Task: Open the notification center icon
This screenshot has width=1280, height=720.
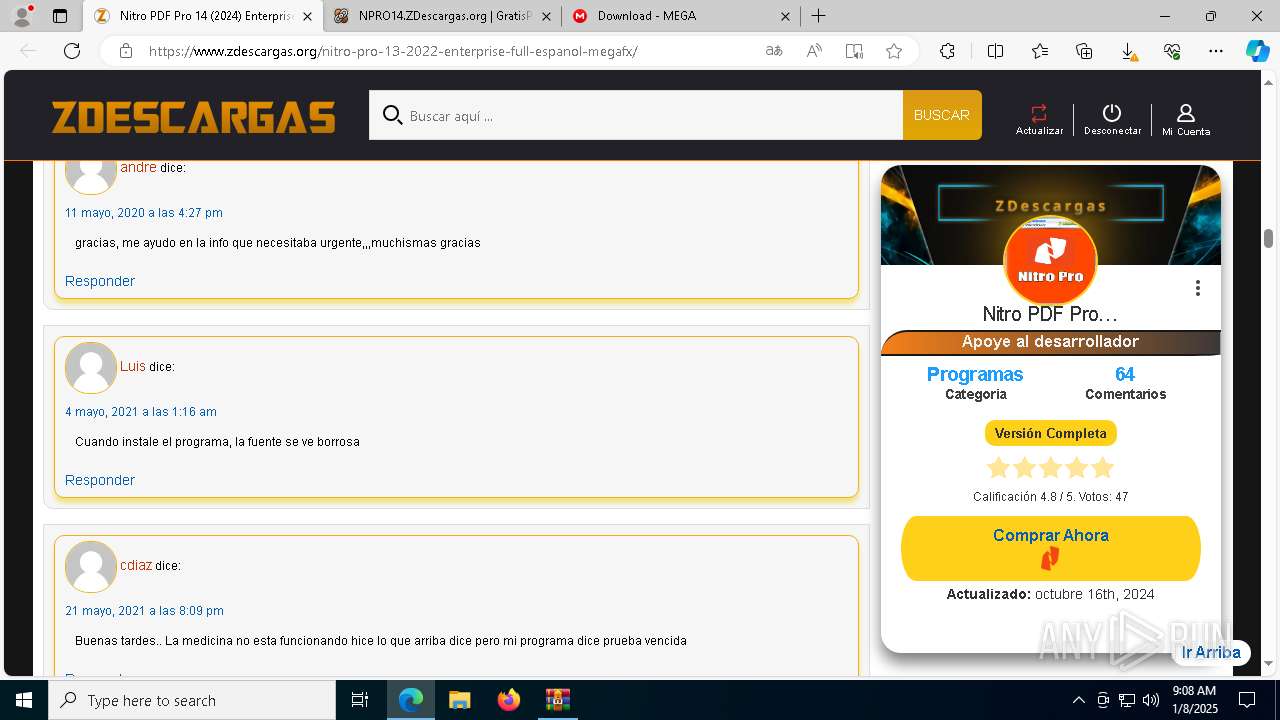Action: pyautogui.click(x=1247, y=700)
